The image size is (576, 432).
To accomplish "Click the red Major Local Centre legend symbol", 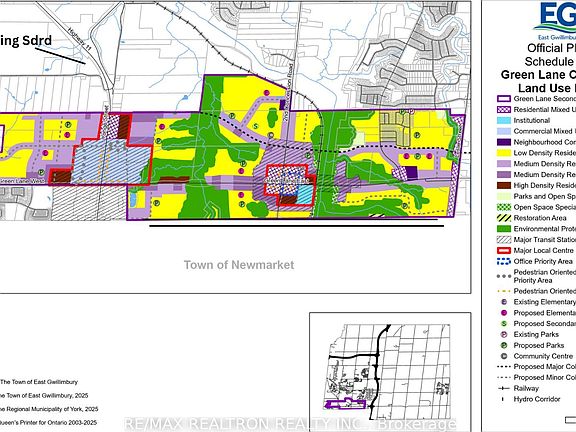I will [504, 251].
